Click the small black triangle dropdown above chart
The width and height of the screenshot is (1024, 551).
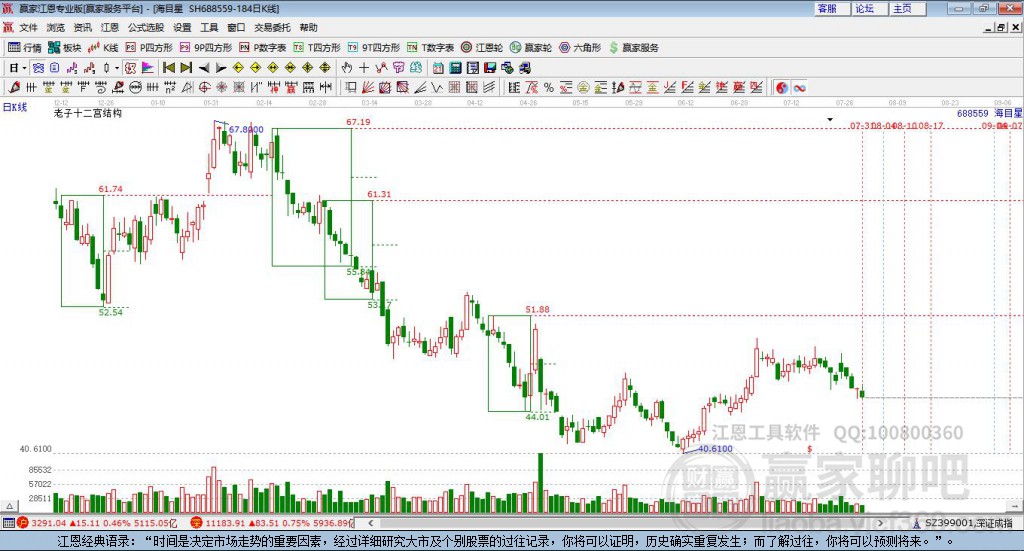(x=830, y=119)
